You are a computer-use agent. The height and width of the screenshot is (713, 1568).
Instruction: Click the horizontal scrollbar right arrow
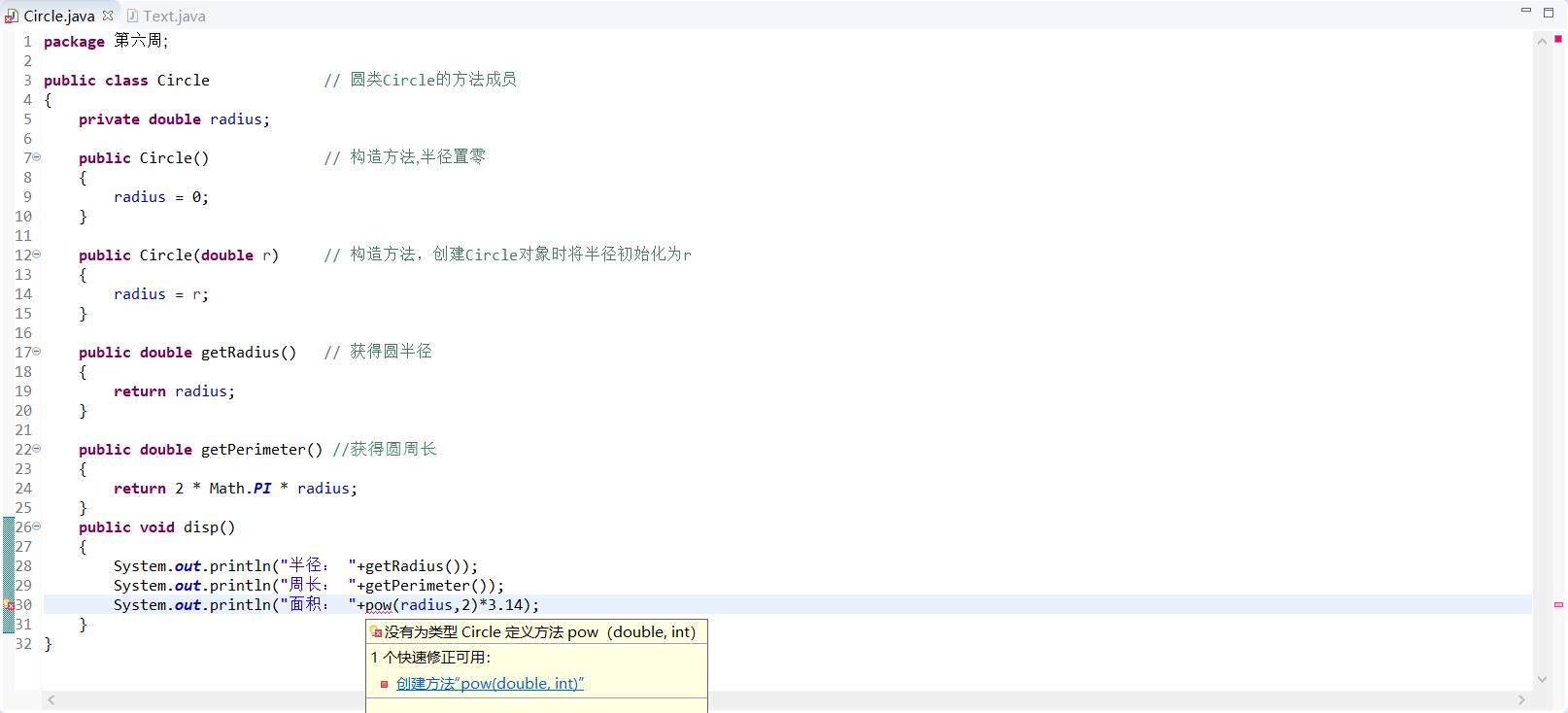click(x=1522, y=699)
